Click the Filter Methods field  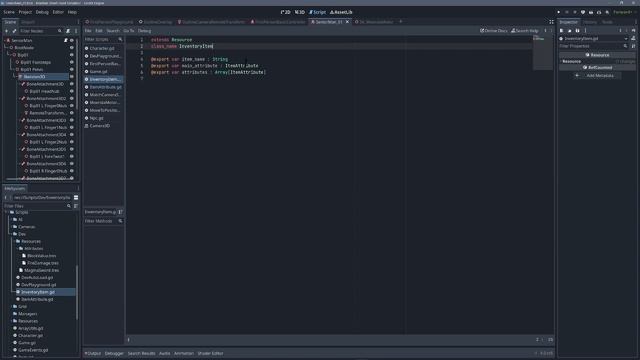point(103,221)
